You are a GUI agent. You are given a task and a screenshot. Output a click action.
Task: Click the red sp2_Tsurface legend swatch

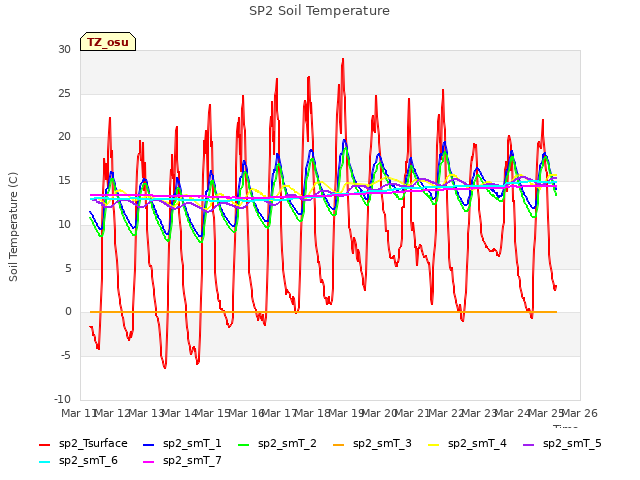[x=44, y=444]
